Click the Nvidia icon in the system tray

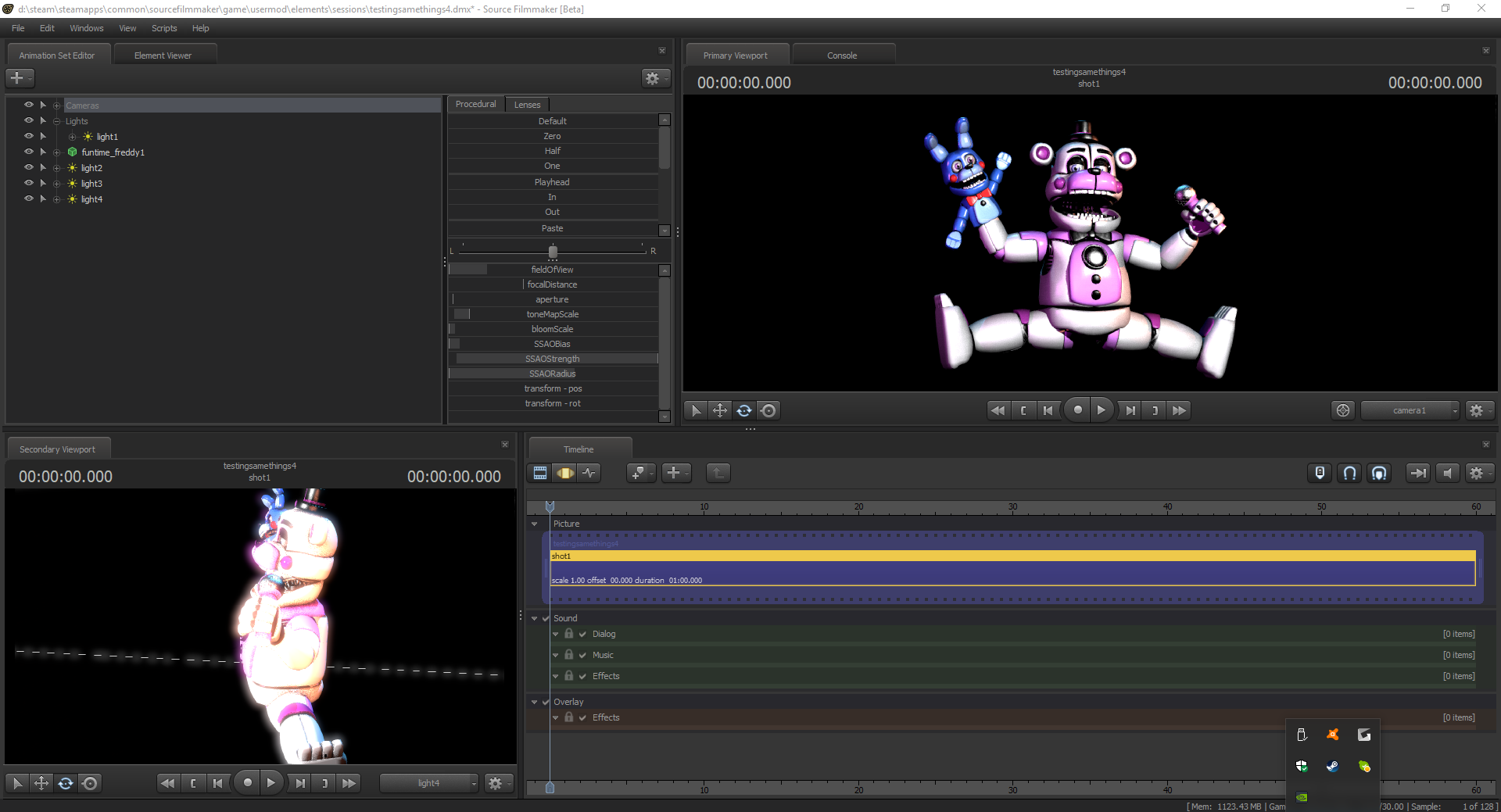click(1302, 798)
